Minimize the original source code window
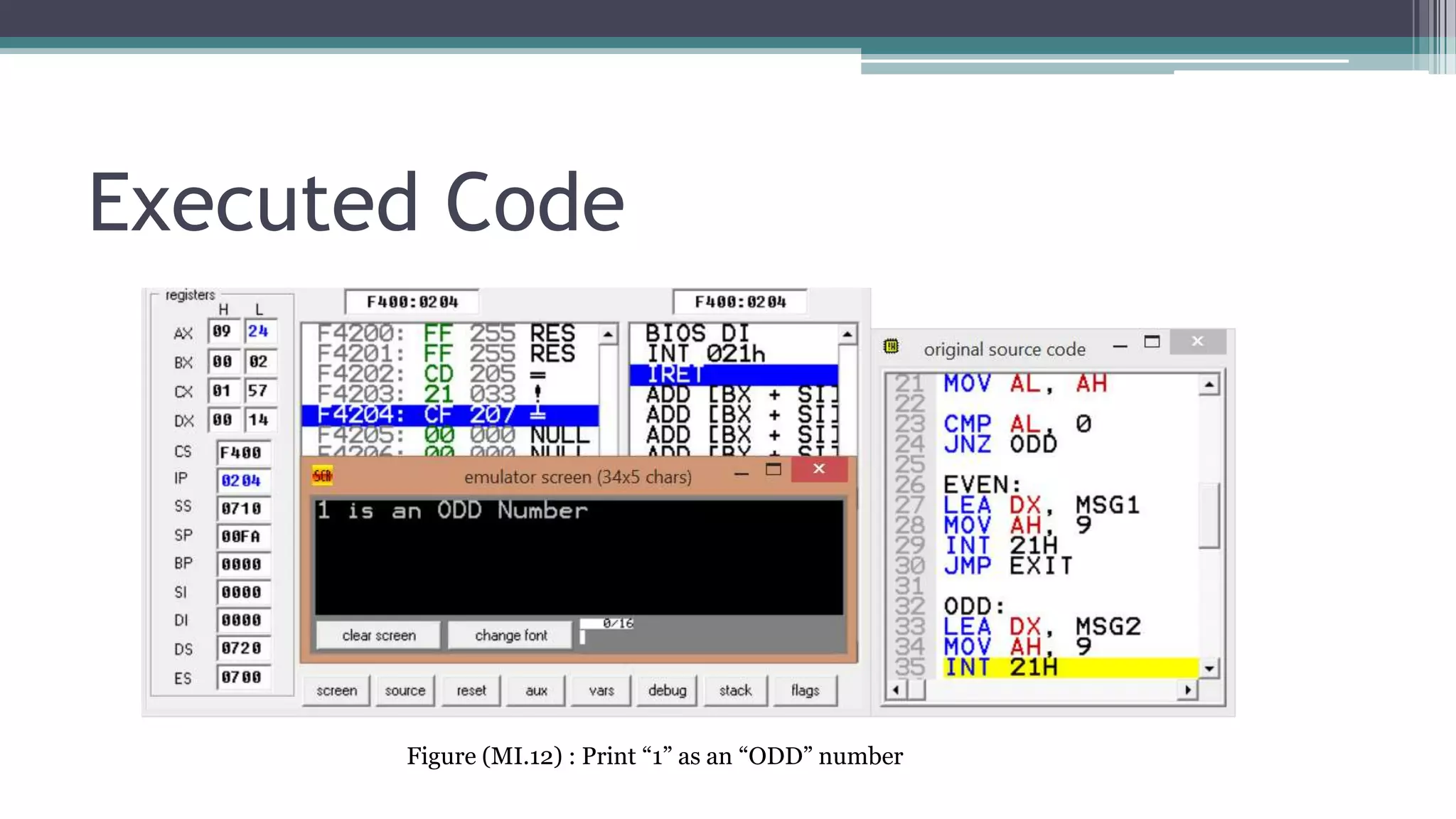Viewport: 1456px width, 819px height. 1120,346
